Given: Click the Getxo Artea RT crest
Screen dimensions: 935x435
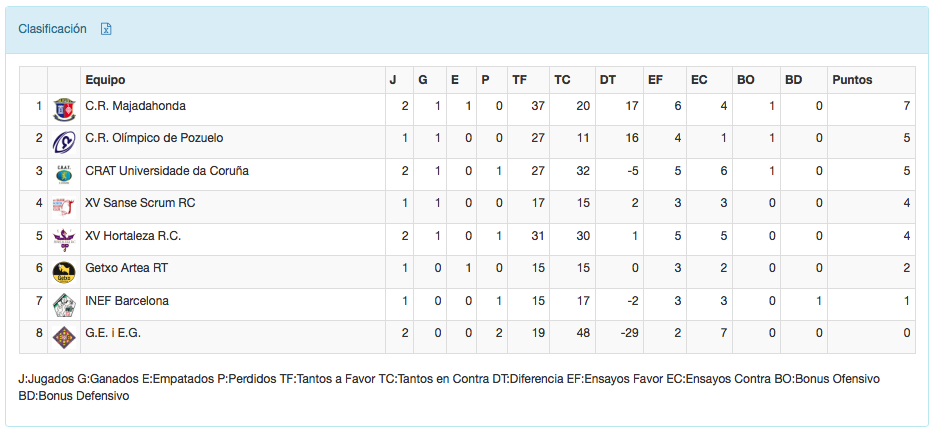Looking at the screenshot, I should 64,271.
